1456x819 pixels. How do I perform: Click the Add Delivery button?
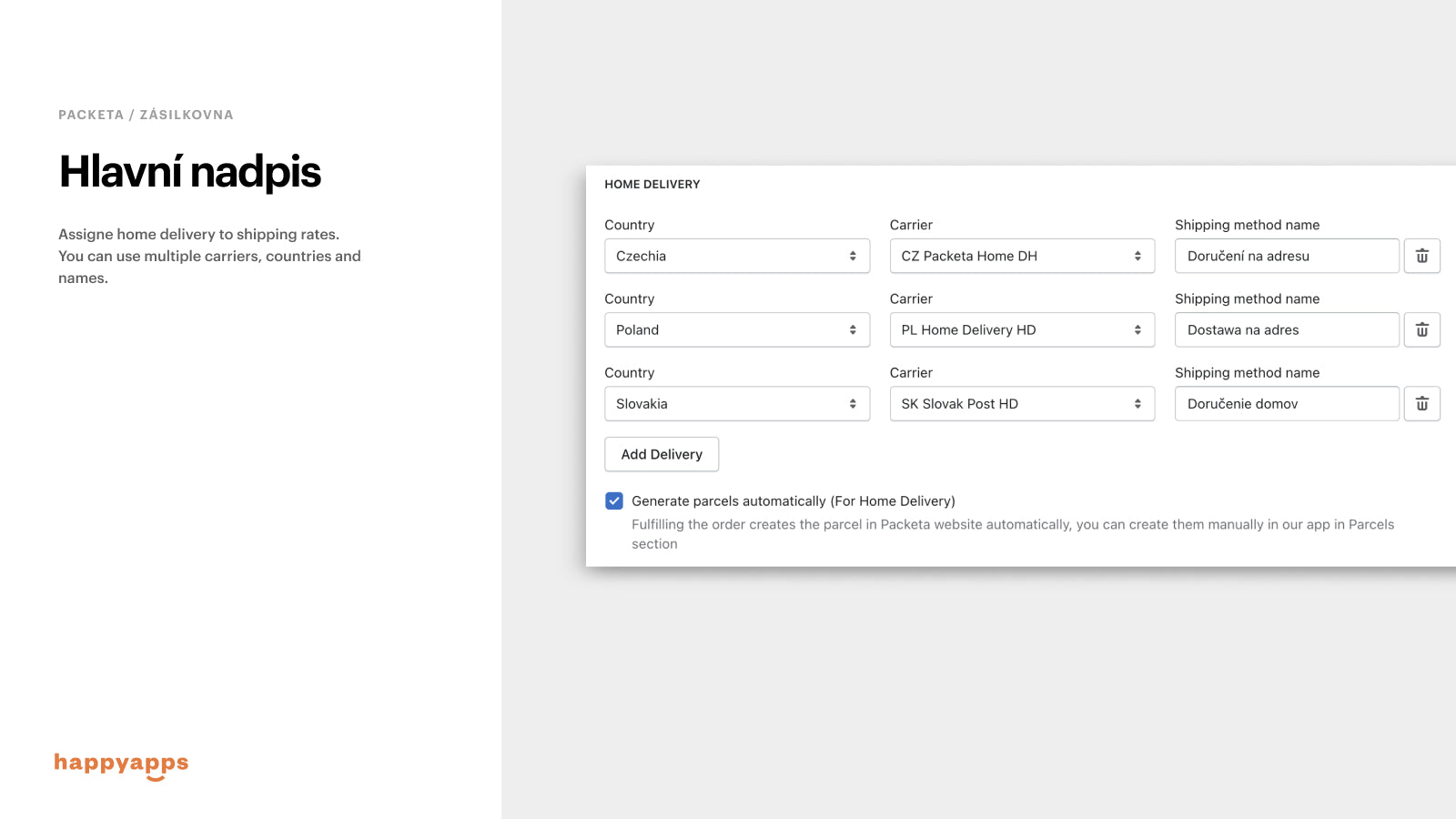click(662, 454)
